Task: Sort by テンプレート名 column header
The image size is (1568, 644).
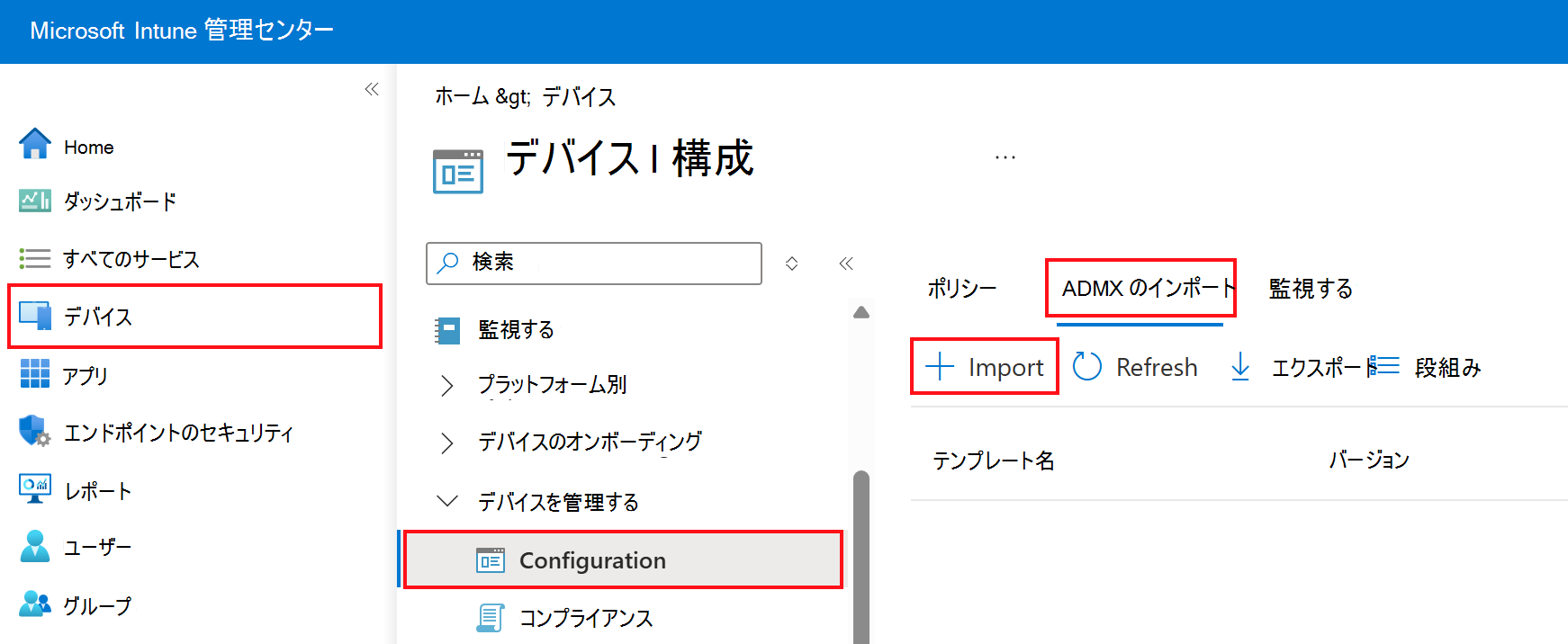Action: pyautogui.click(x=993, y=461)
